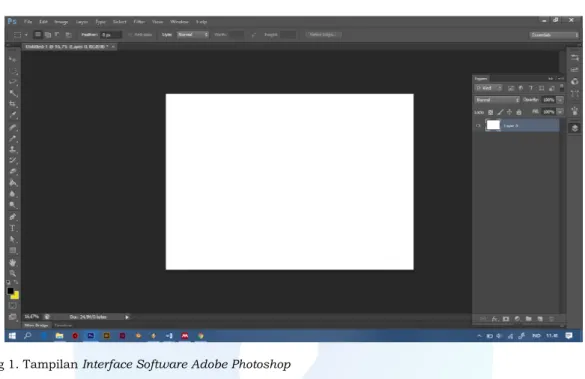The height and width of the screenshot is (379, 585).
Task: Switch to the Timeline tab
Action: pos(63,326)
